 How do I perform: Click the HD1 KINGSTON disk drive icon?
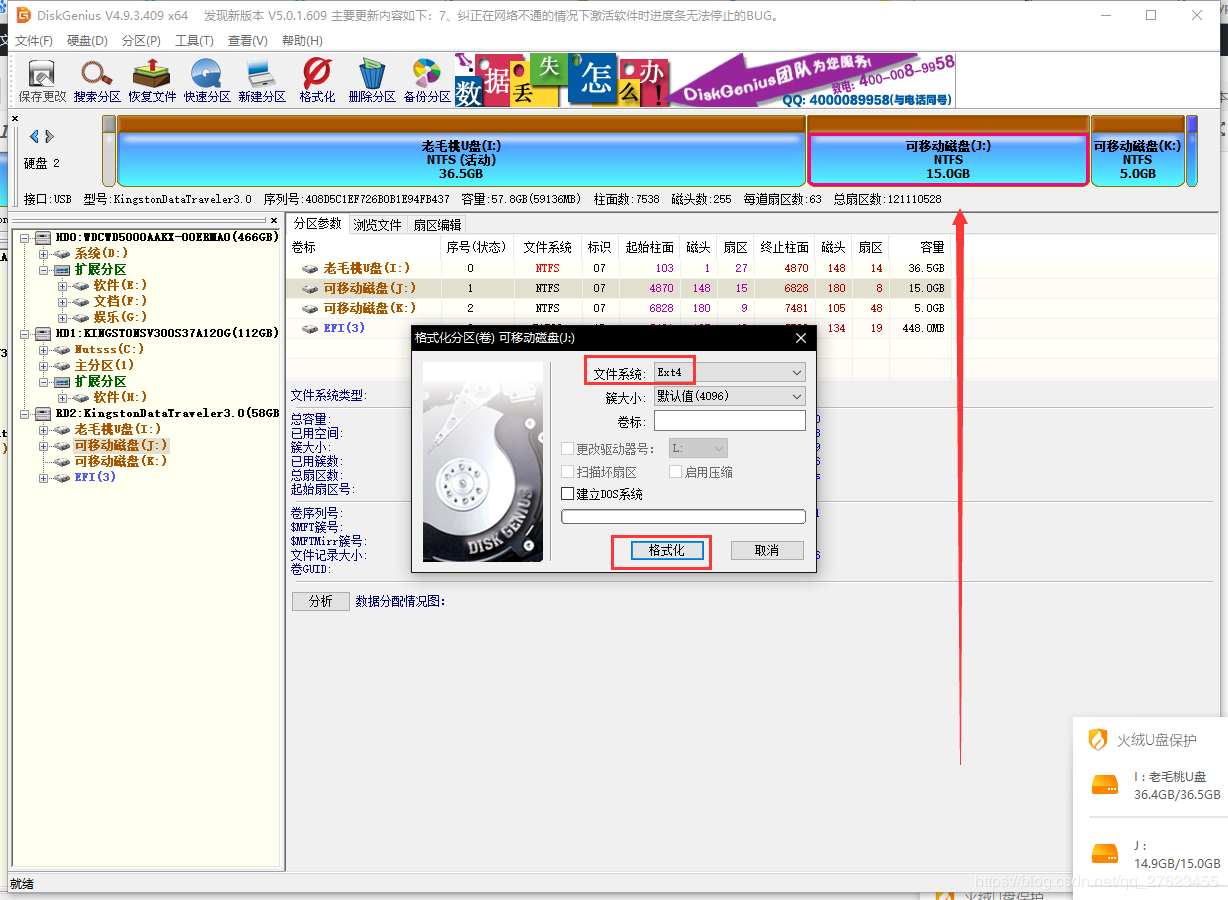pyautogui.click(x=42, y=333)
